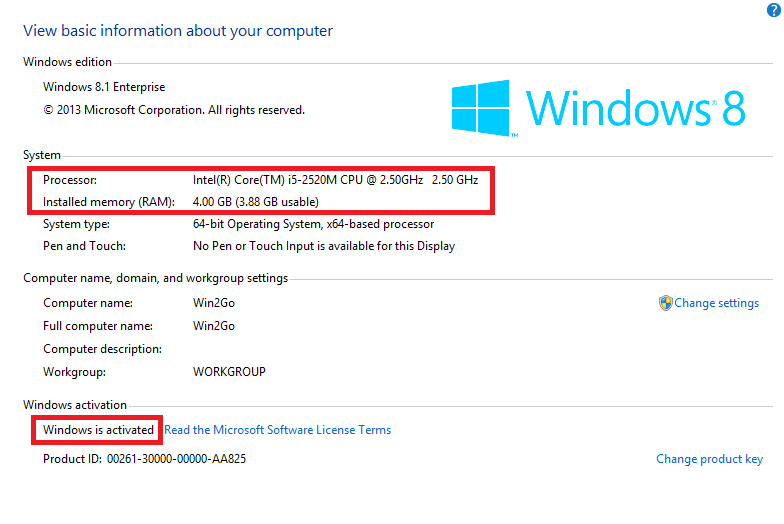The height and width of the screenshot is (524, 784).
Task: Click the 'Windows activation' section heading
Action: 75,405
